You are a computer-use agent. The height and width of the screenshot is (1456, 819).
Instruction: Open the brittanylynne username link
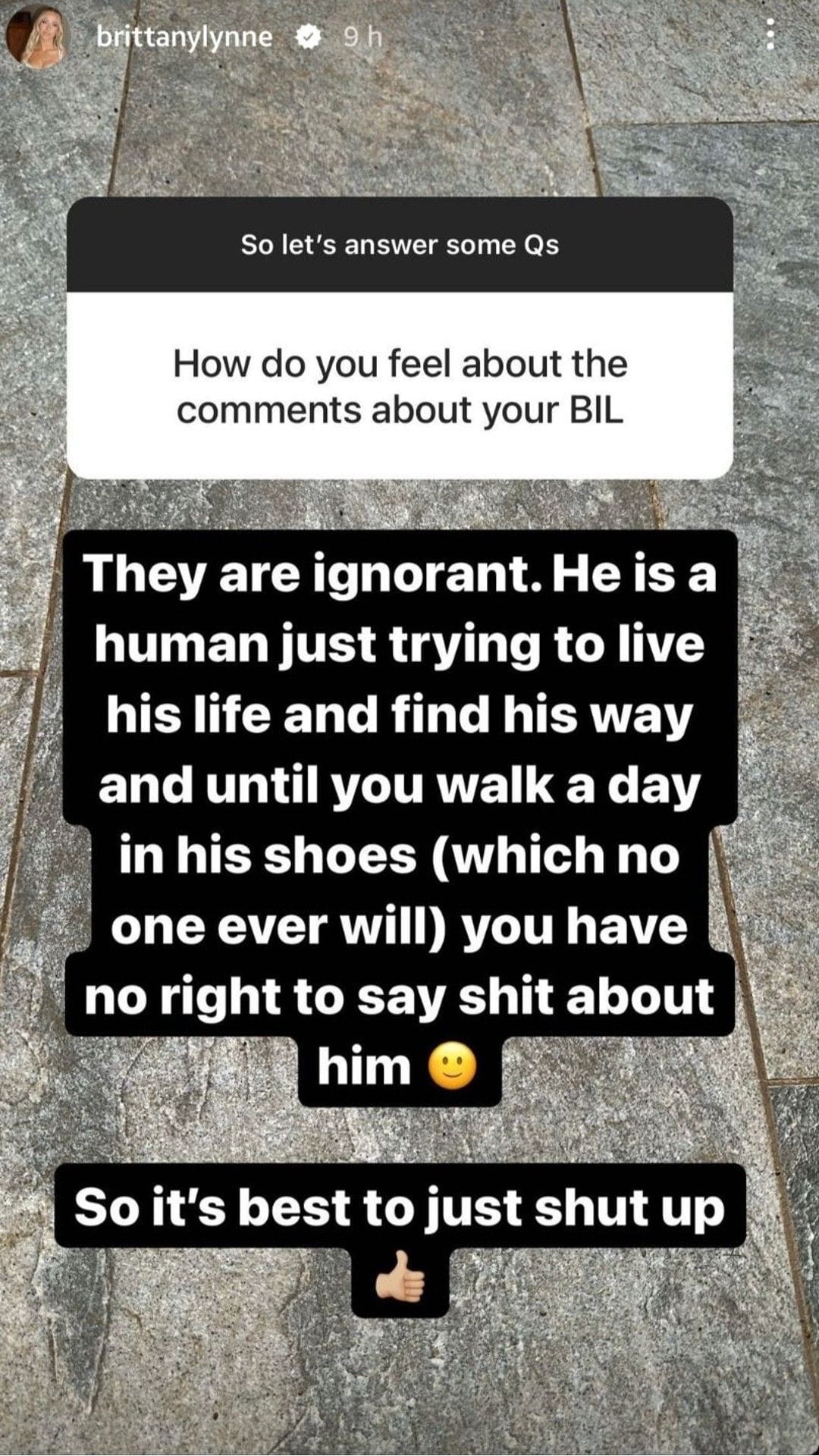tap(184, 36)
